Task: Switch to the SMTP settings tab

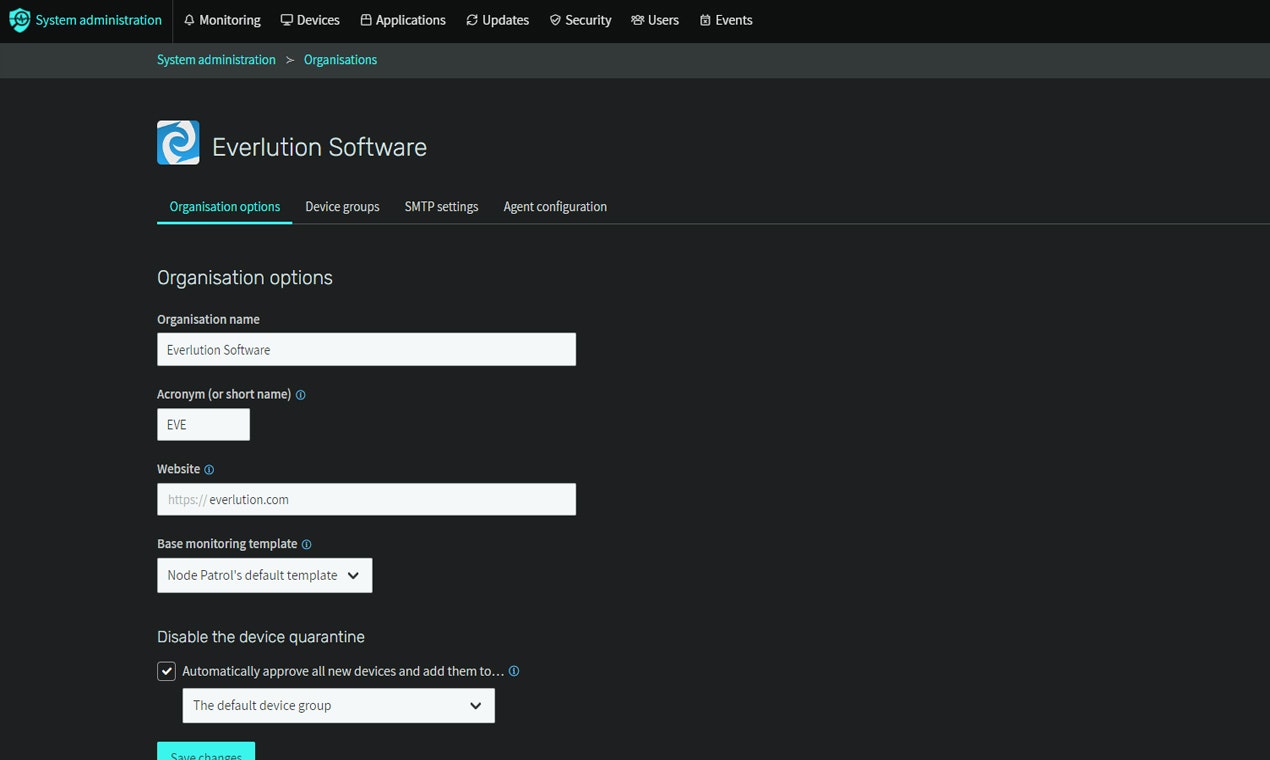Action: (441, 207)
